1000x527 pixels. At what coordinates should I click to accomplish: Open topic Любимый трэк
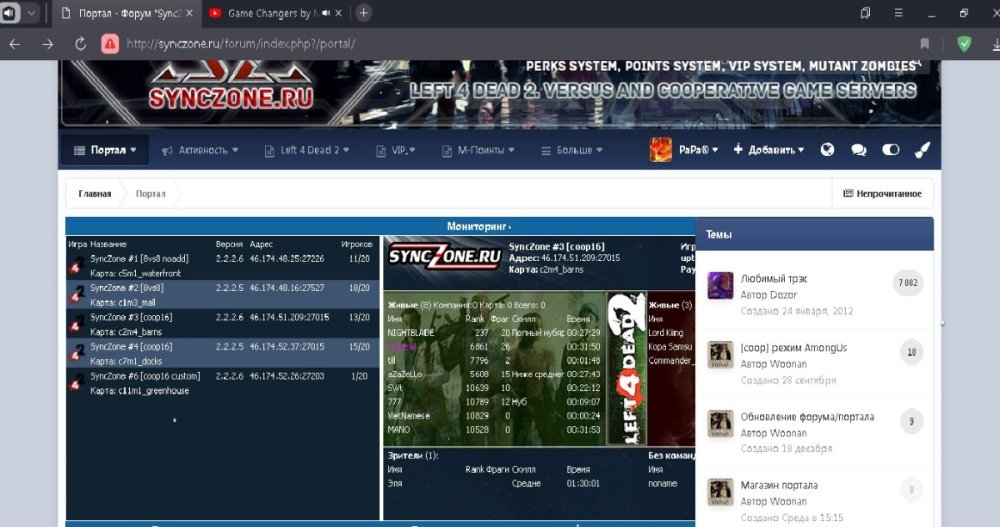[774, 278]
